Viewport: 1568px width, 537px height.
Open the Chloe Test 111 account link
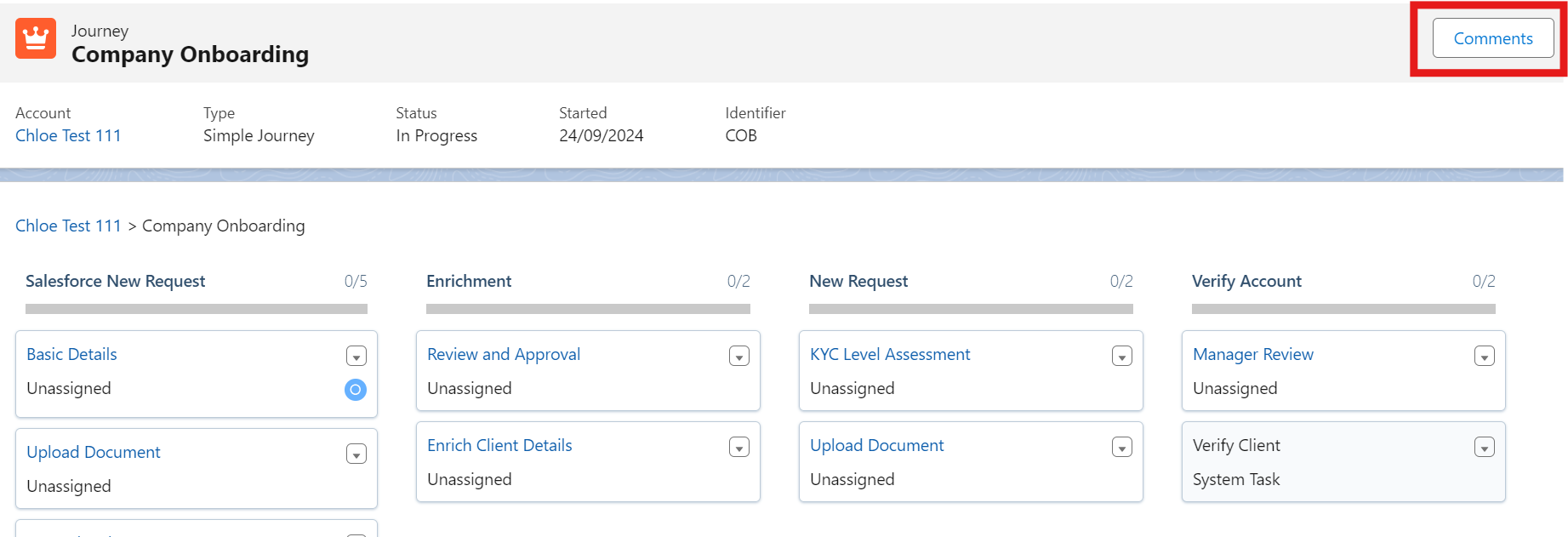click(68, 135)
